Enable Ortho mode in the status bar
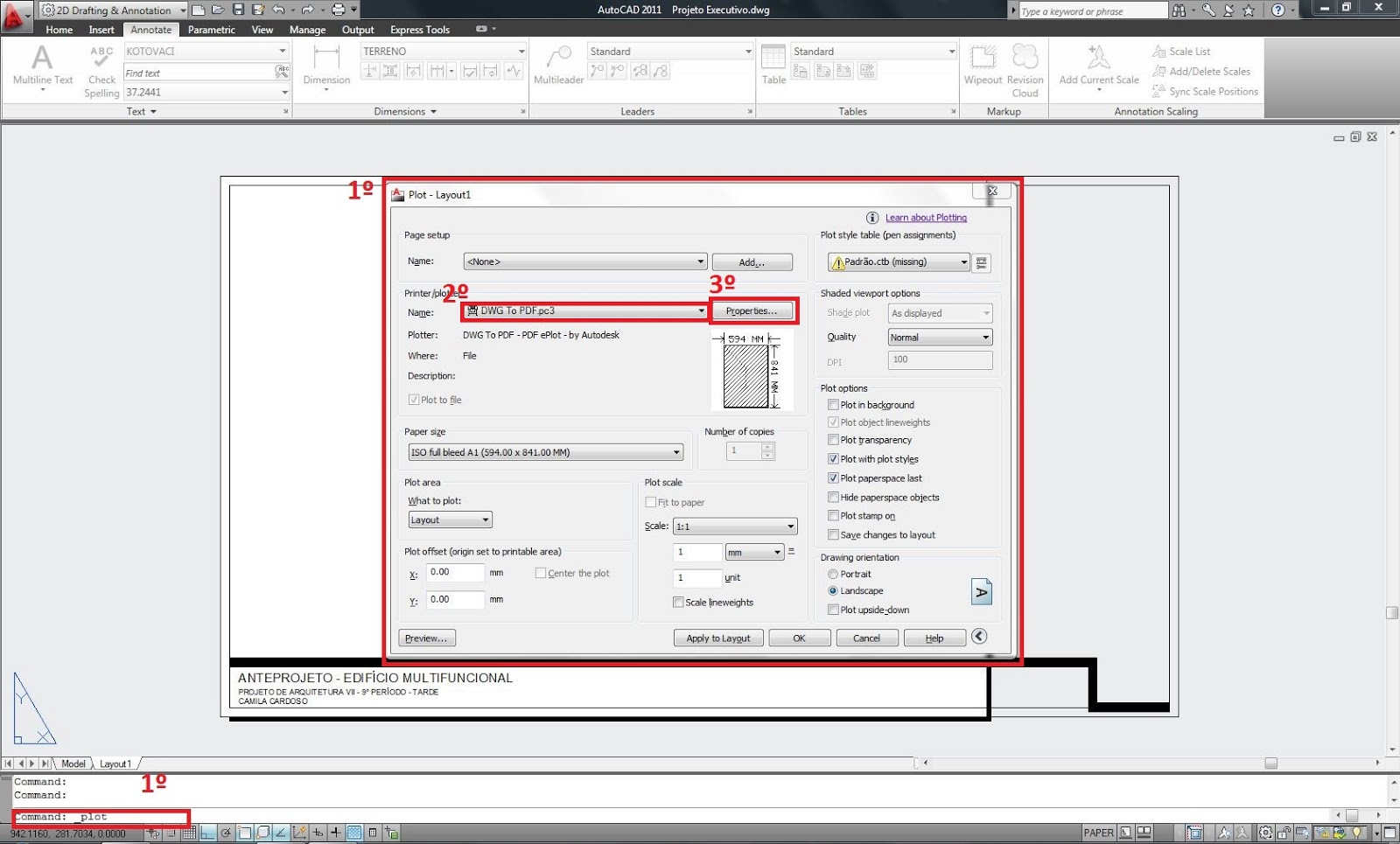The image size is (1400, 844). (x=208, y=832)
